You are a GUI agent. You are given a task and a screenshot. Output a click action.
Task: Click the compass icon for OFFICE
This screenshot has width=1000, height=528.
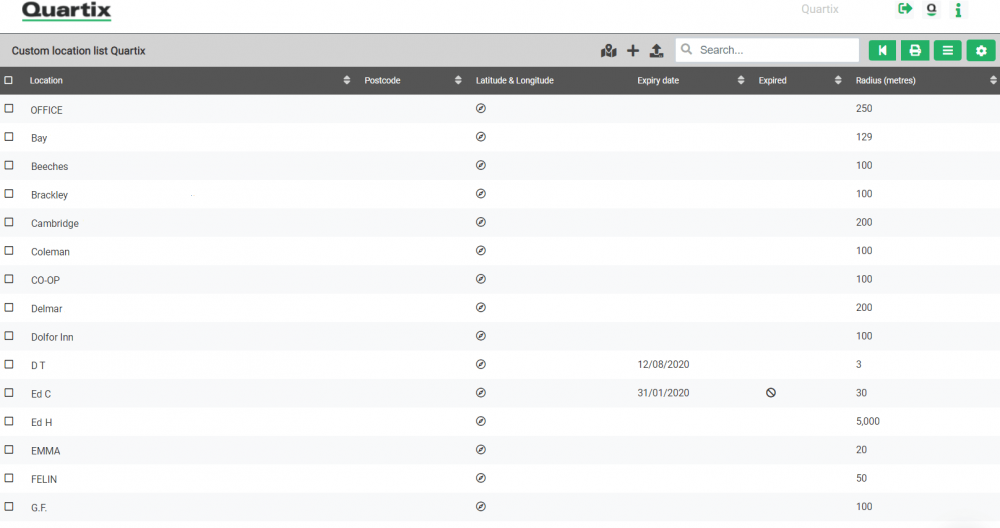point(481,108)
